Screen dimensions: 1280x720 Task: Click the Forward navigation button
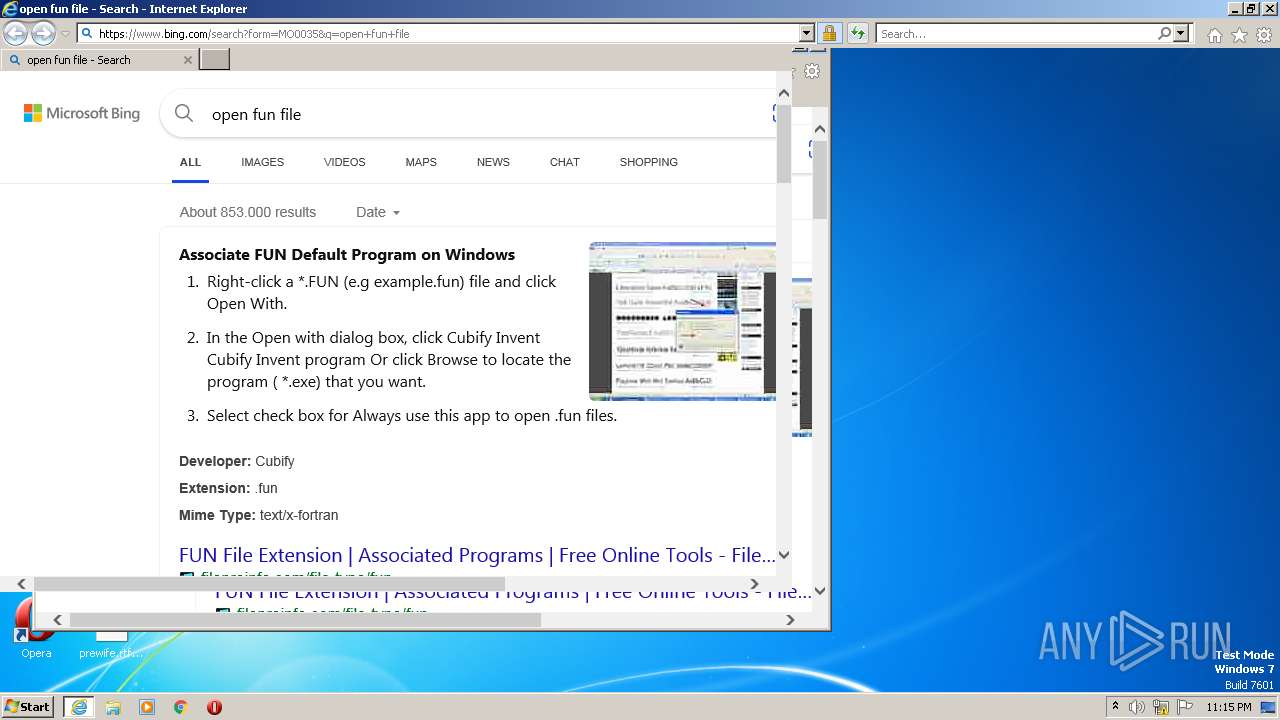[43, 34]
